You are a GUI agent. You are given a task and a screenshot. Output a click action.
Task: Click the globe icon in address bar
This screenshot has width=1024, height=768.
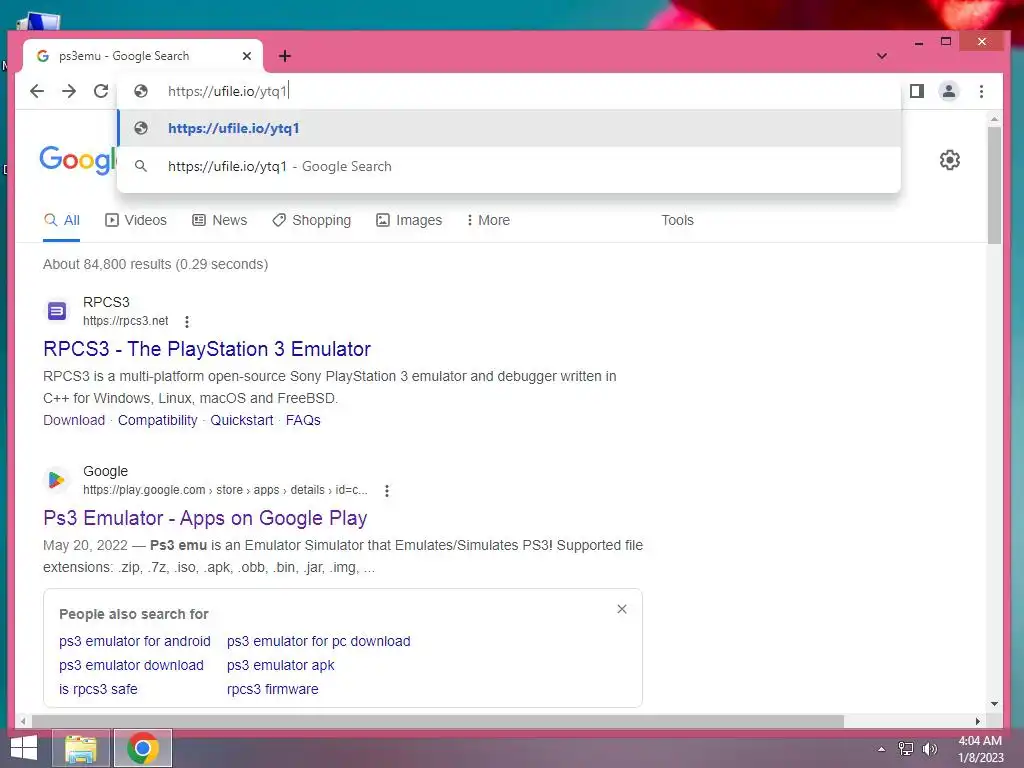[141, 91]
